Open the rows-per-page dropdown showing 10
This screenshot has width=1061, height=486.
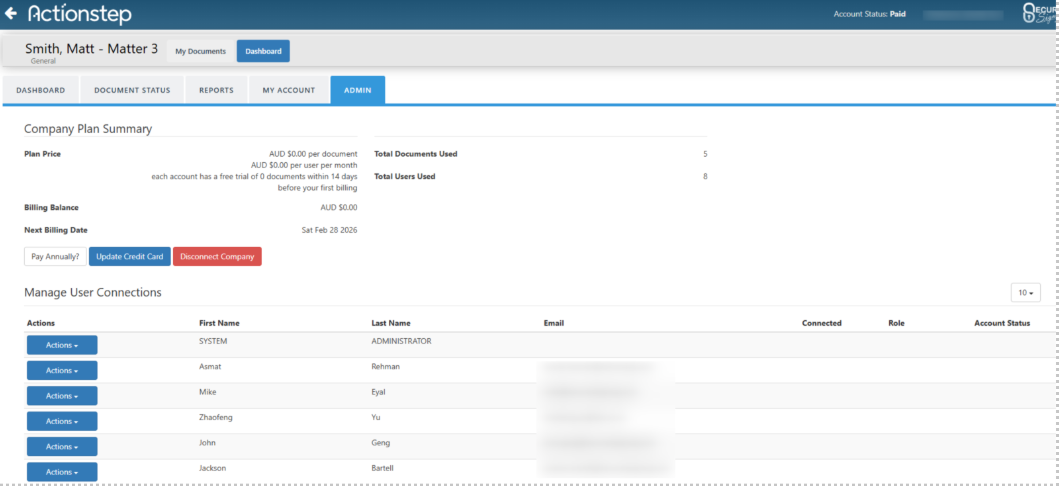(1026, 293)
